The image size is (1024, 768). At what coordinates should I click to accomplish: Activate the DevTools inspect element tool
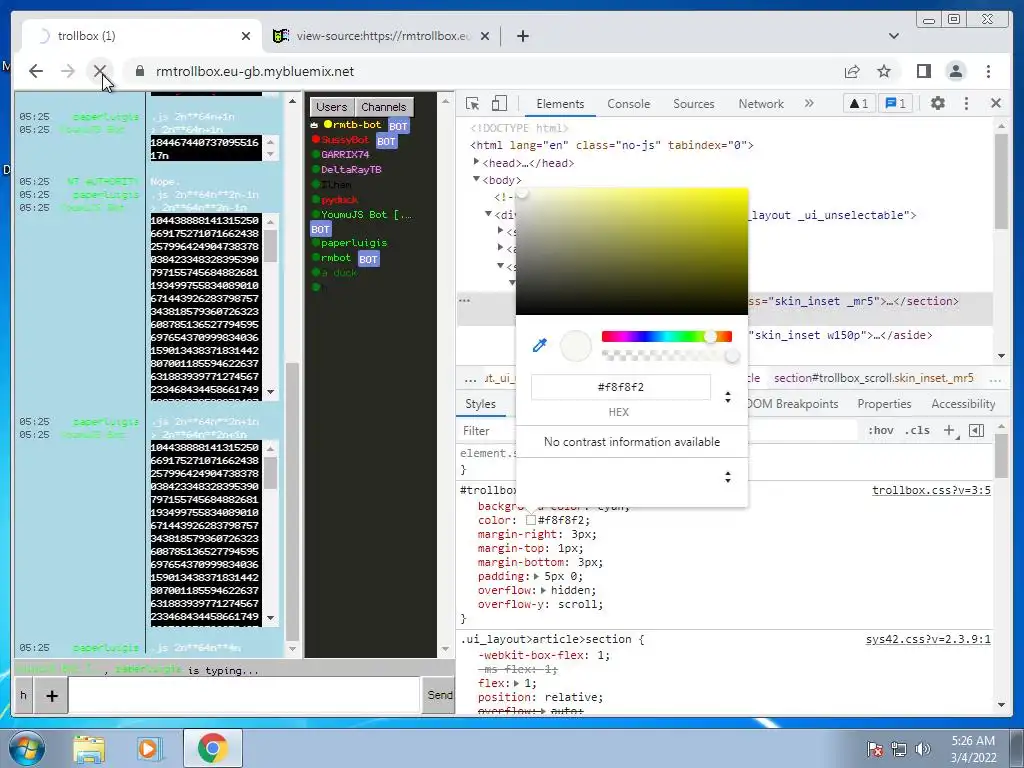coord(473,103)
